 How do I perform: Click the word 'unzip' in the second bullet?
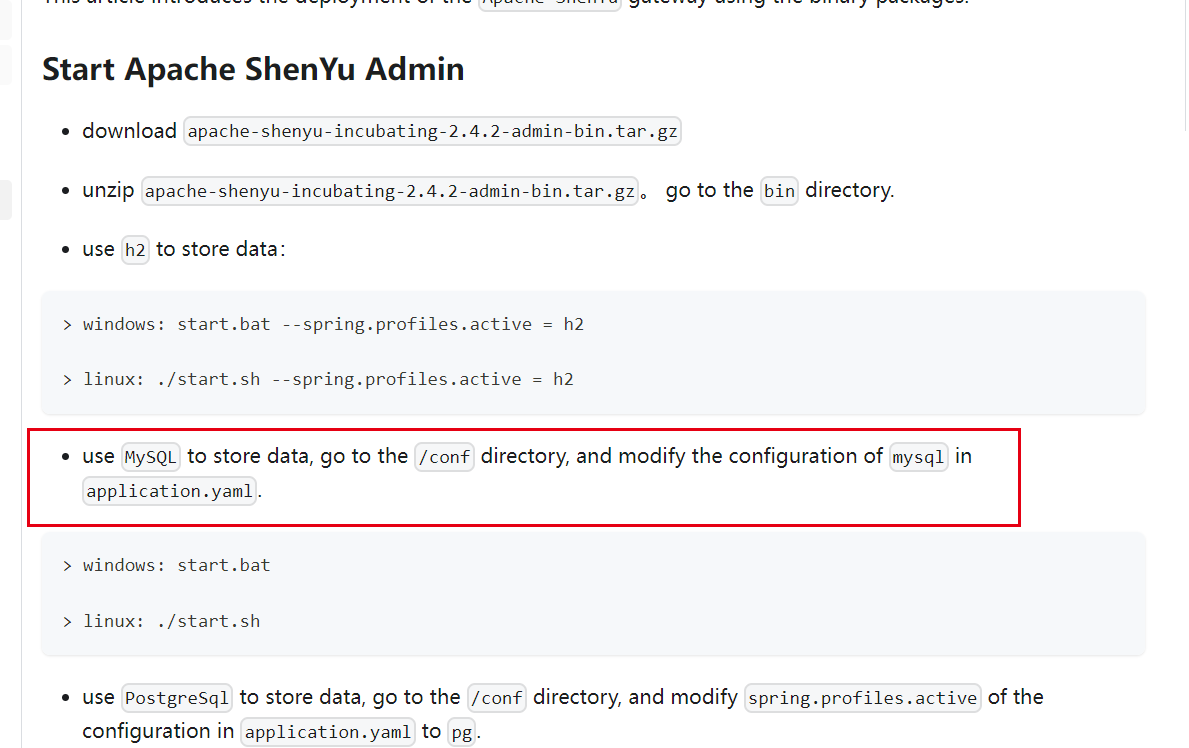tap(108, 190)
